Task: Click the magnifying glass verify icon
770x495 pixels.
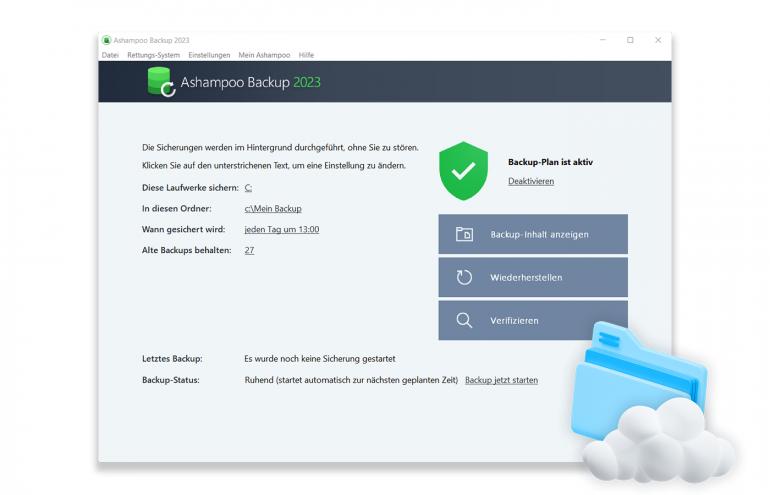Action: [464, 320]
